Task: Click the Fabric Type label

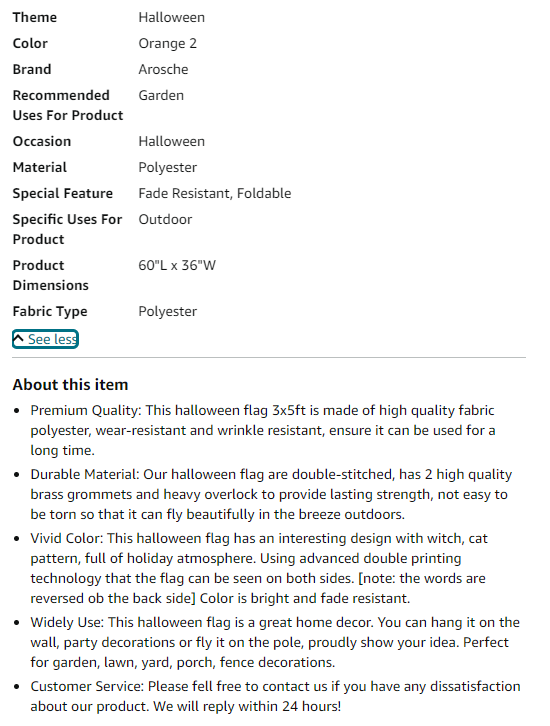Action: click(50, 312)
